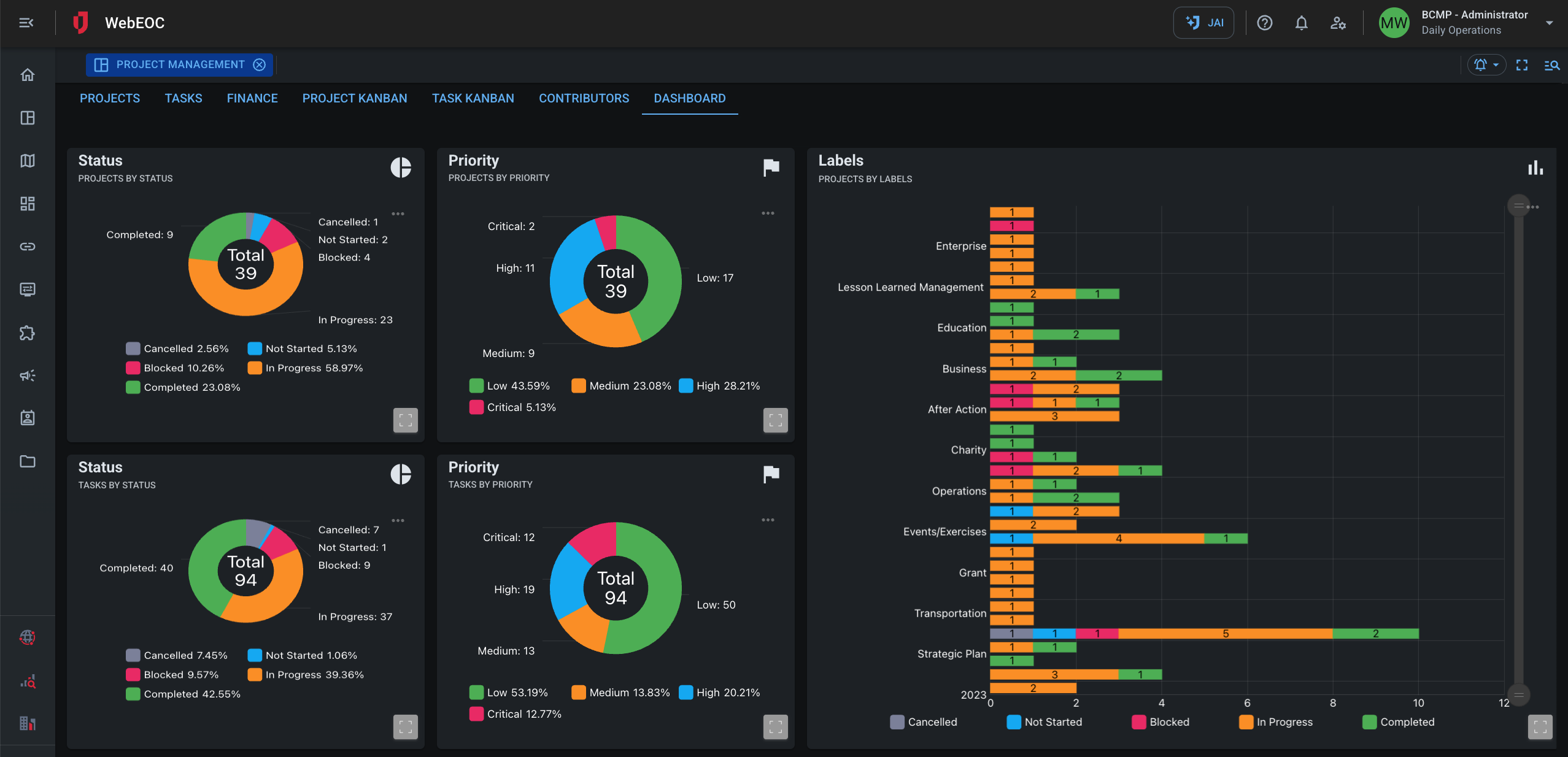Click the Help question mark icon
The image size is (1568, 757).
pyautogui.click(x=1264, y=23)
